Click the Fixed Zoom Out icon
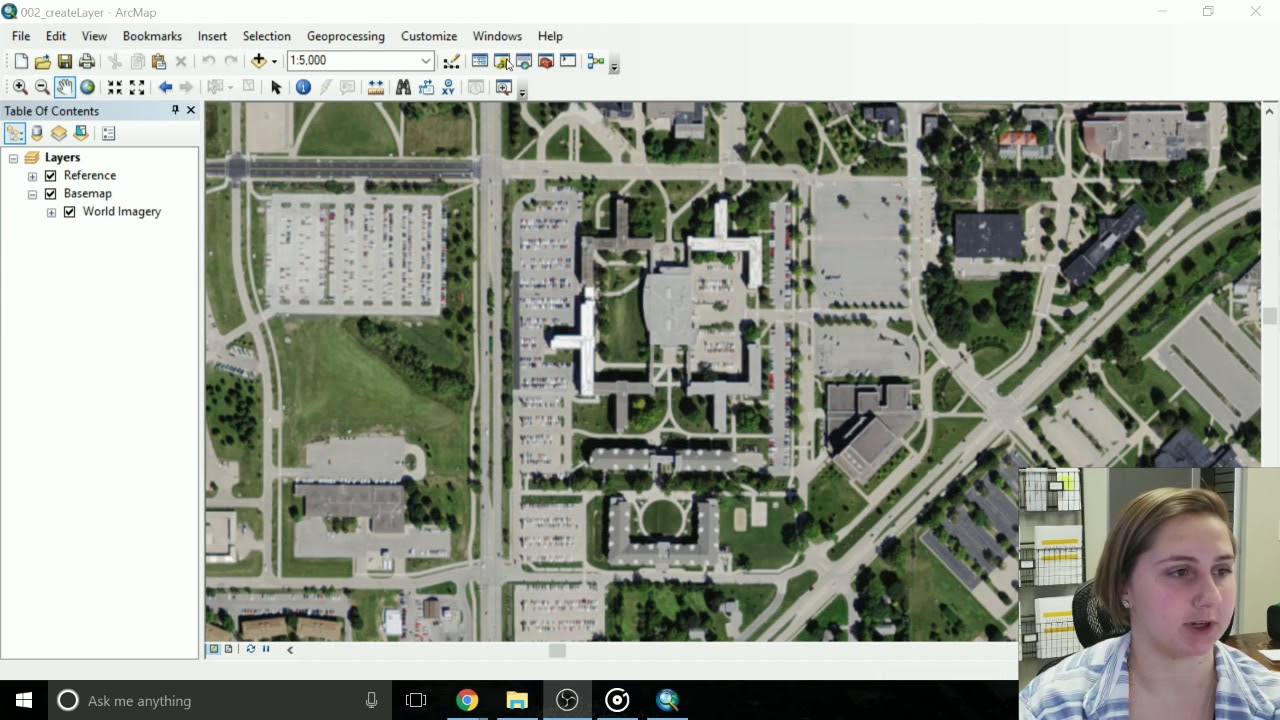1280x720 pixels. [137, 87]
